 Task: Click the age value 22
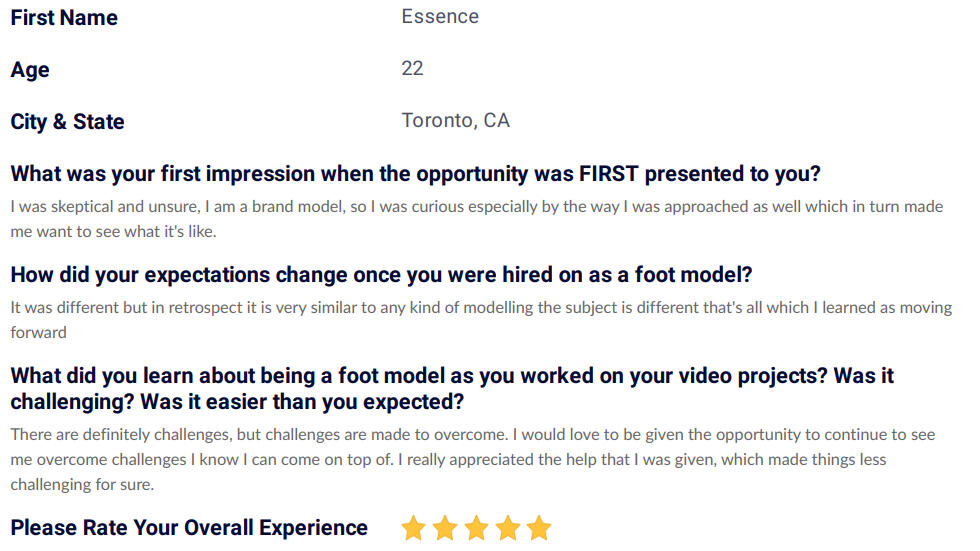pyautogui.click(x=412, y=68)
